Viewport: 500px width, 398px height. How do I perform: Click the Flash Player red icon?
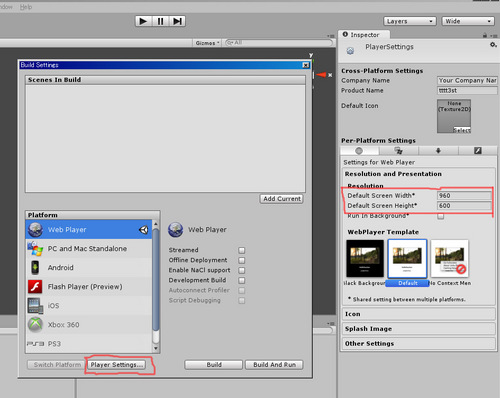coord(35,286)
